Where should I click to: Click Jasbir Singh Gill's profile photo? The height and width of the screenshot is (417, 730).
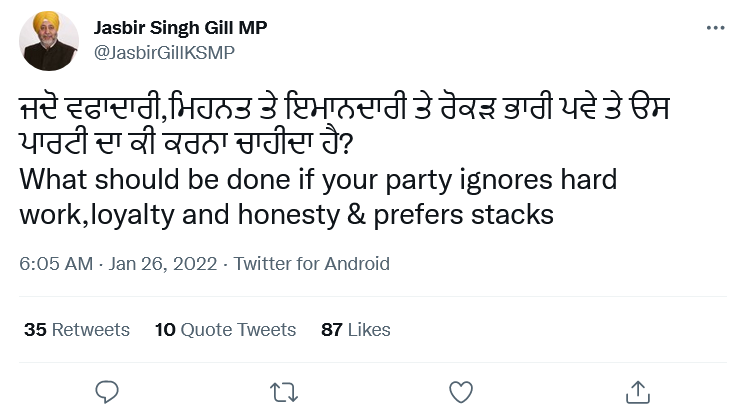[x=49, y=42]
